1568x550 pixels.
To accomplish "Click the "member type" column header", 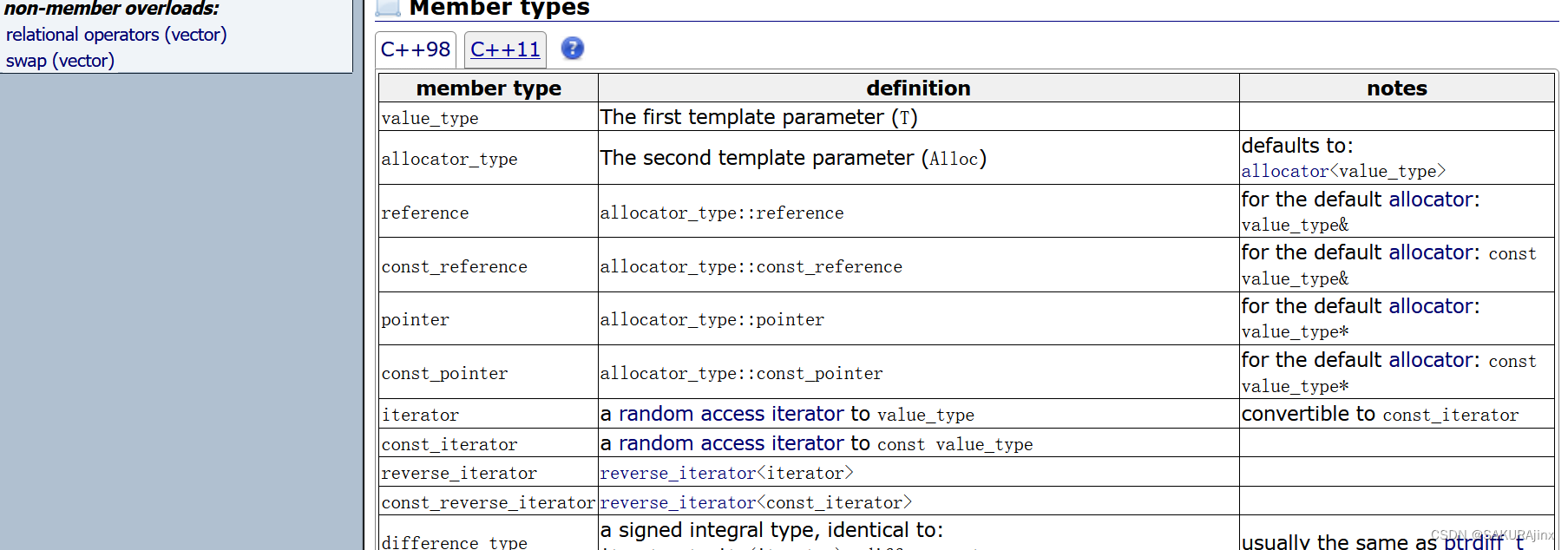I will (x=489, y=88).
